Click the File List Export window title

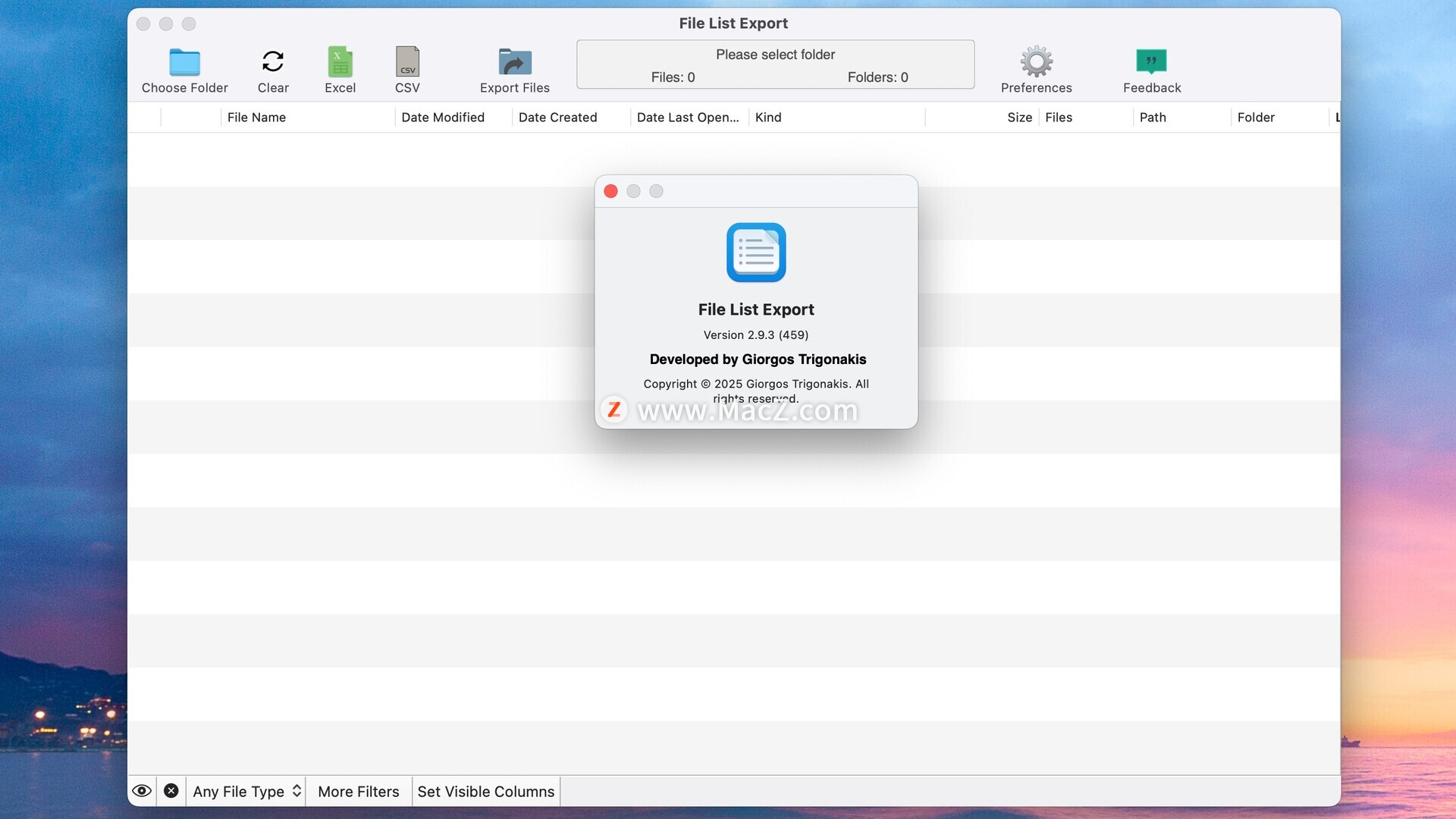733,24
